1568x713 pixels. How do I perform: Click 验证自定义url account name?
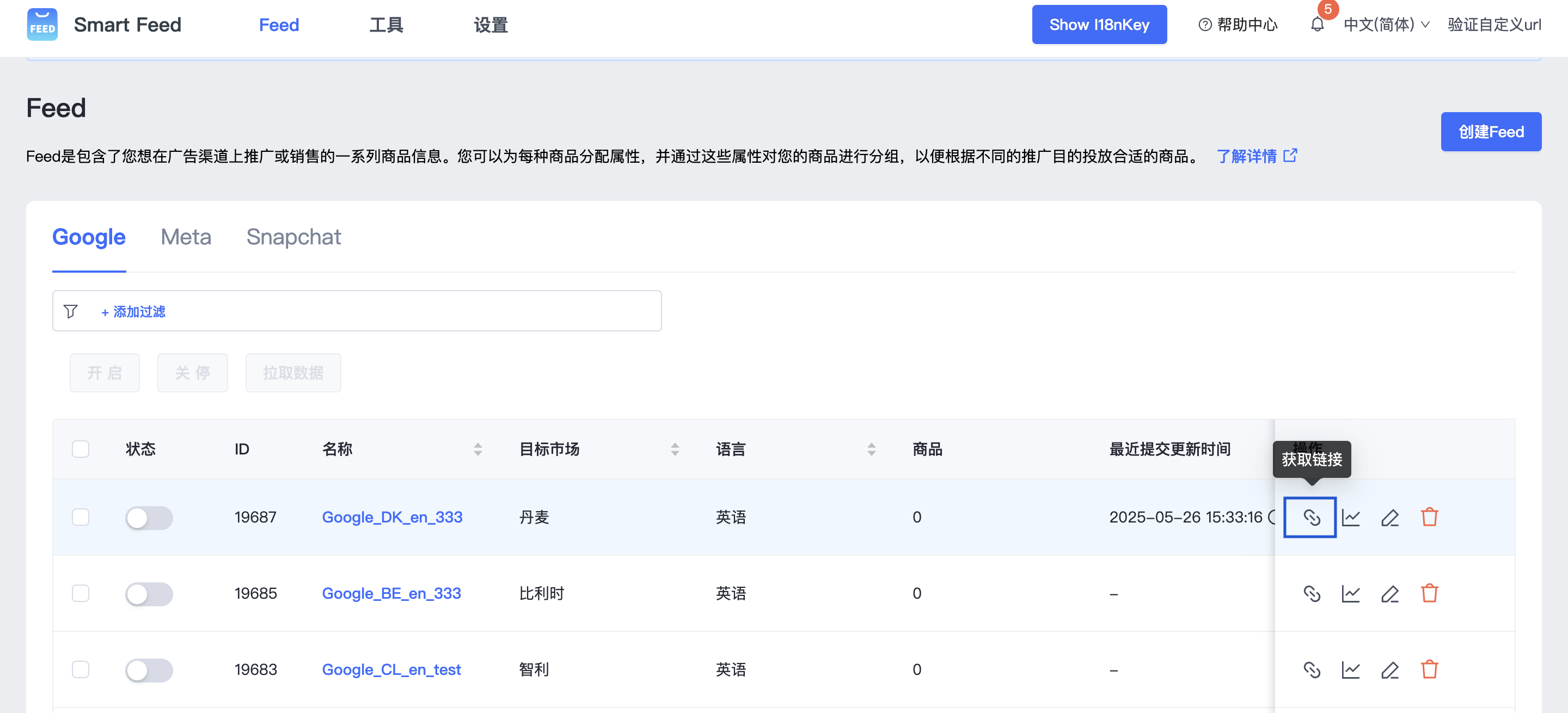[1494, 25]
